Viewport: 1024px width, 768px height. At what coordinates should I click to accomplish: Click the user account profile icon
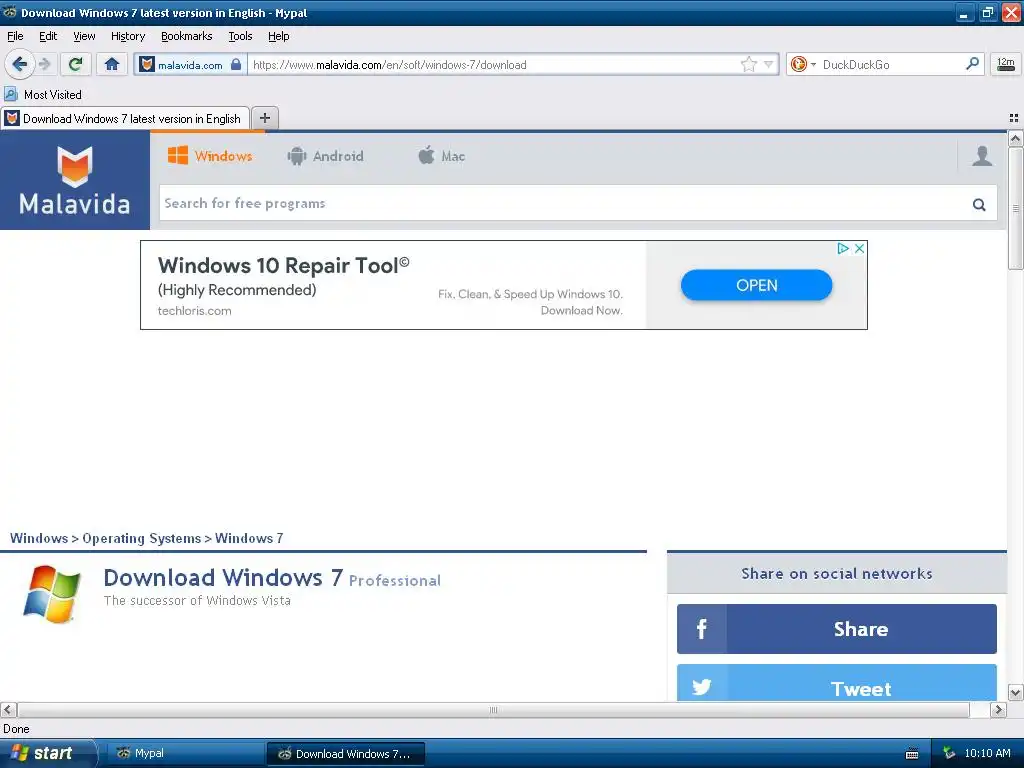point(982,155)
